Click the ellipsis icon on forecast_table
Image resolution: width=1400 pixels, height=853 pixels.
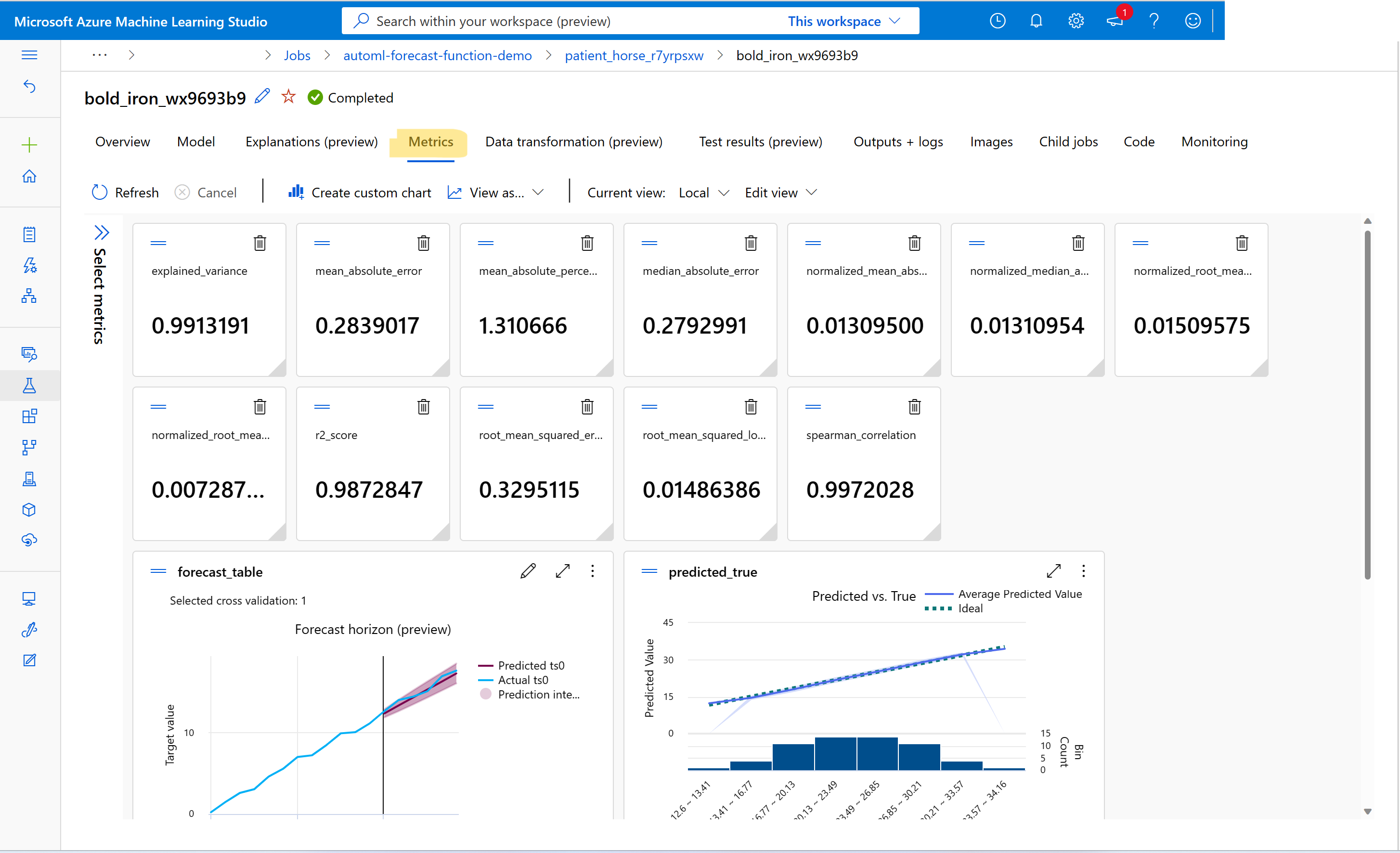click(594, 571)
